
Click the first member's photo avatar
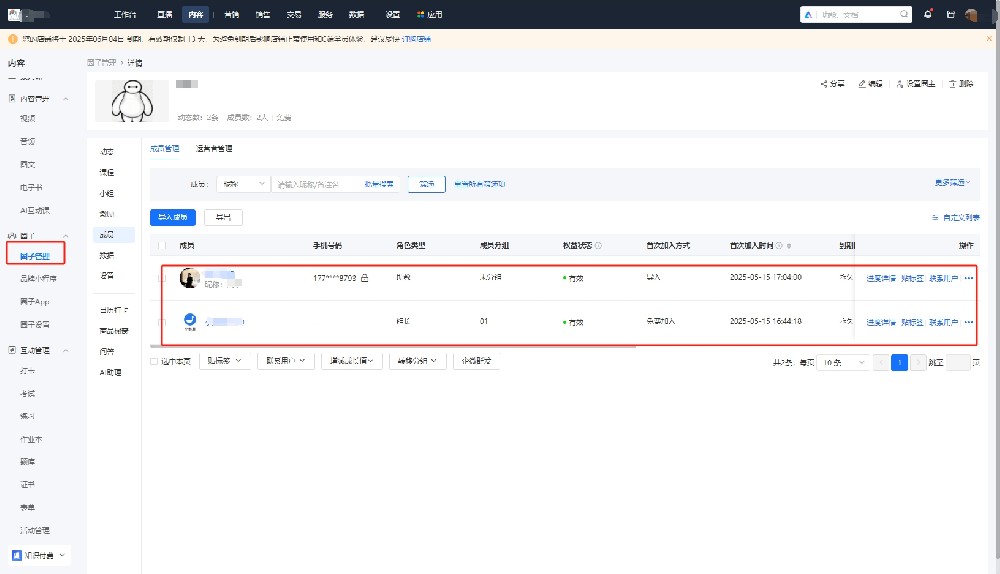[190, 277]
